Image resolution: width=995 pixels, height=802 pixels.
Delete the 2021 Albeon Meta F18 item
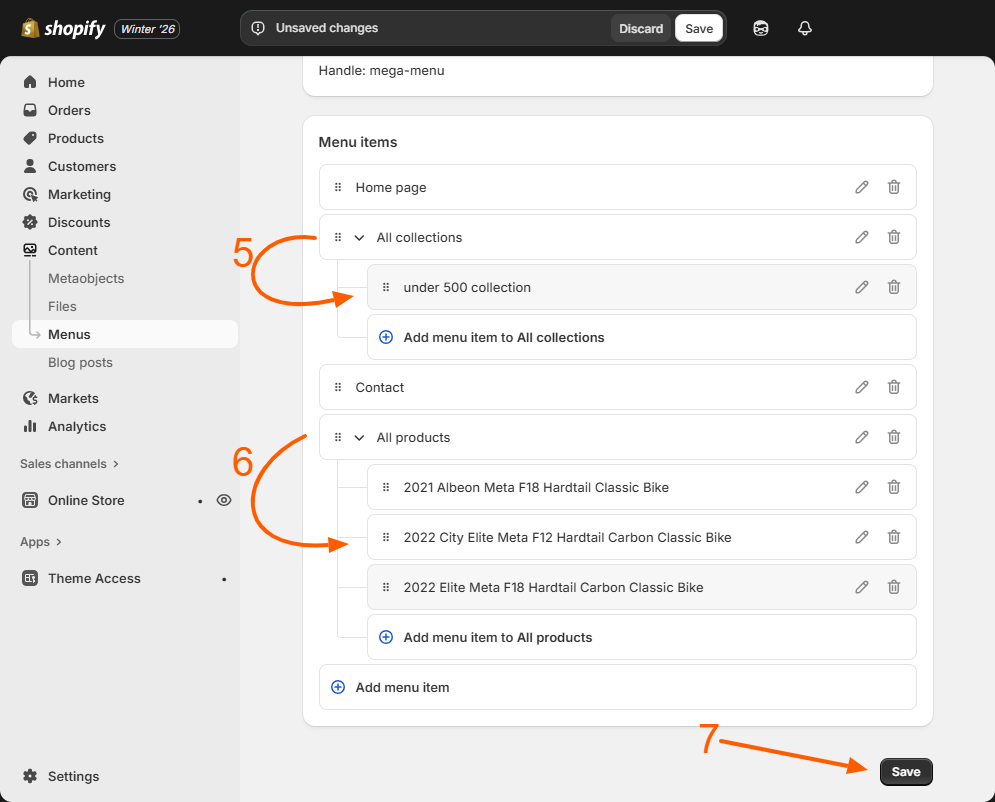click(x=893, y=487)
